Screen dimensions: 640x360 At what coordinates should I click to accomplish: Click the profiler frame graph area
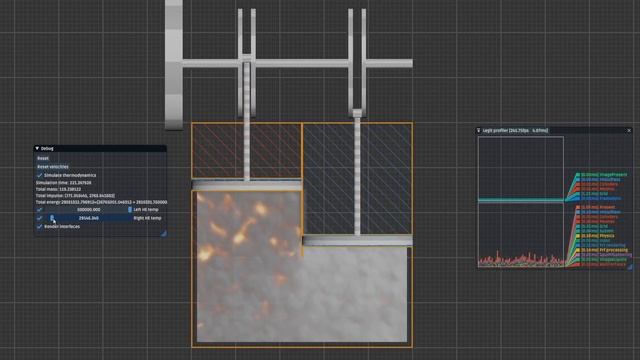[521, 202]
